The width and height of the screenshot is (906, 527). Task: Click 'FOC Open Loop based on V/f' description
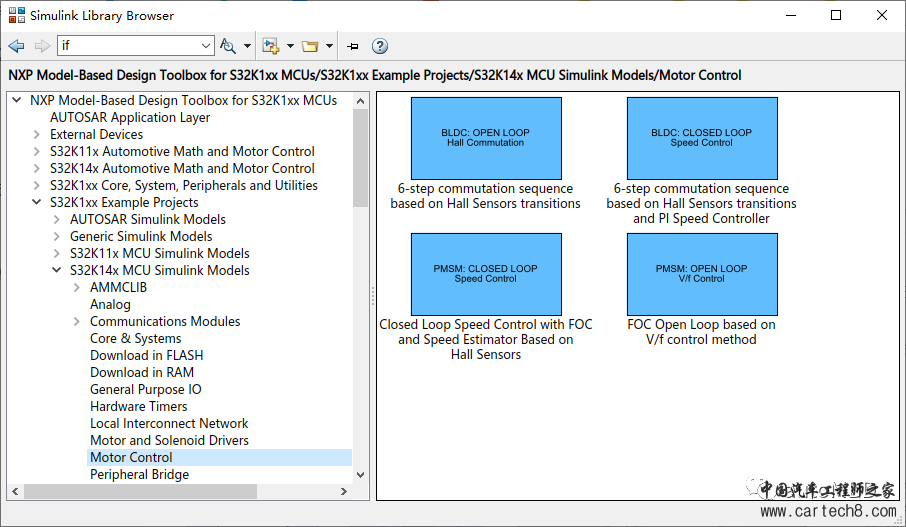pyautogui.click(x=701, y=332)
